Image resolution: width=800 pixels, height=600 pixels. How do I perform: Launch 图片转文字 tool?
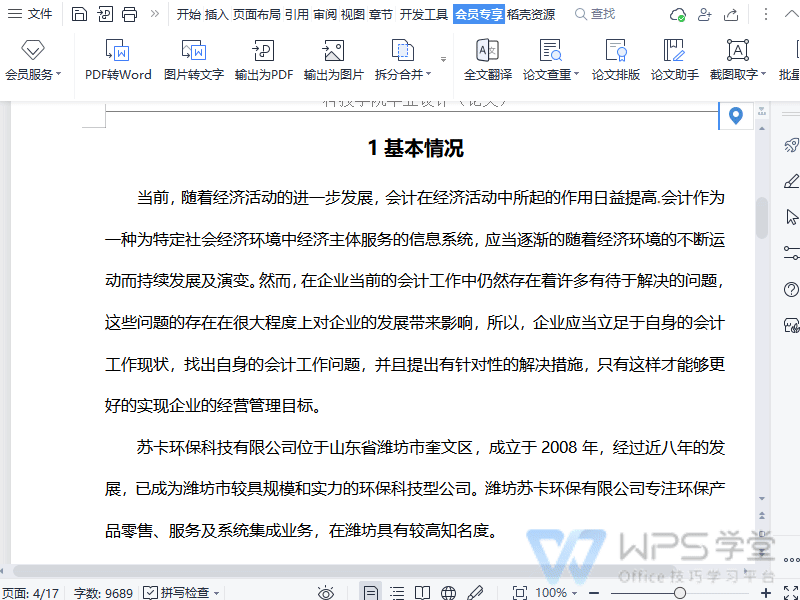coord(193,60)
